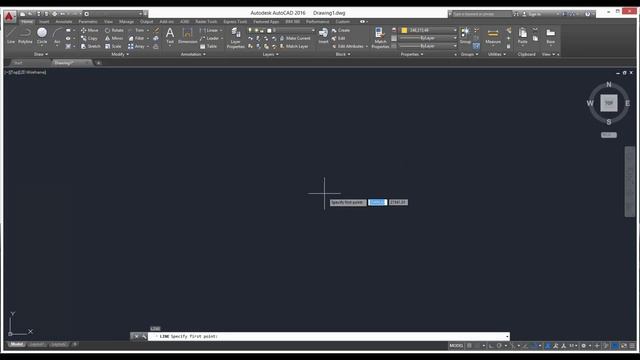This screenshot has width=640, height=360.
Task: Customize status bar menu icon
Action: (x=632, y=346)
